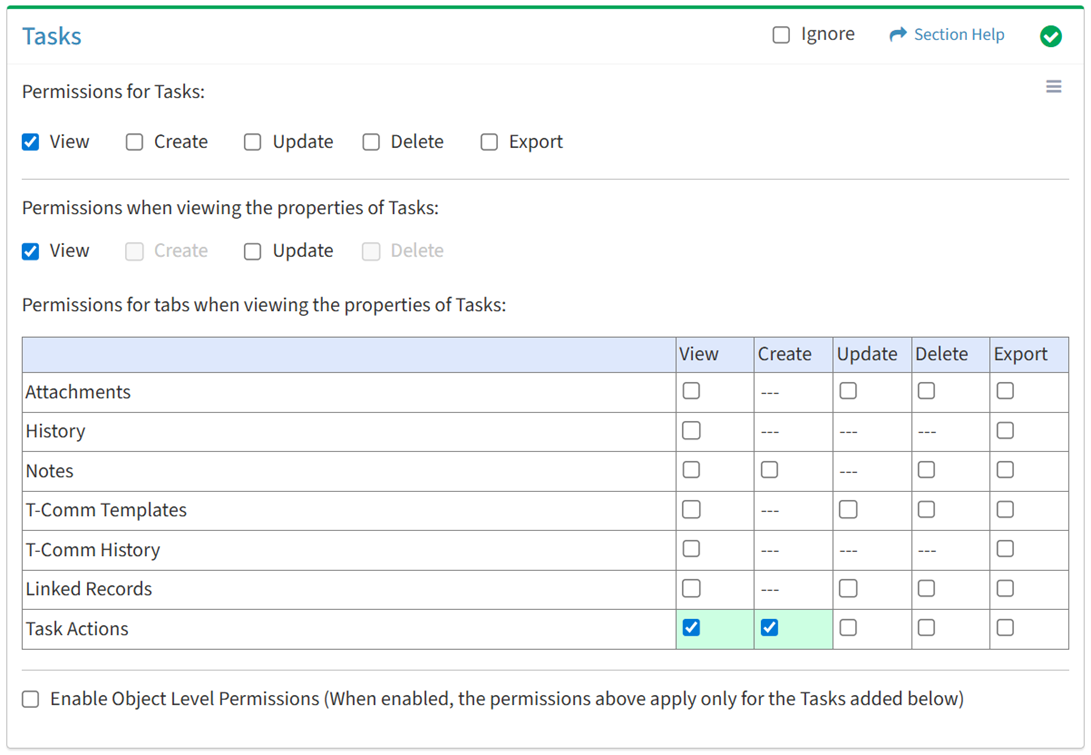Viewport: 1091px width, 755px height.
Task: Enable View for the Attachments tab
Action: point(691,391)
